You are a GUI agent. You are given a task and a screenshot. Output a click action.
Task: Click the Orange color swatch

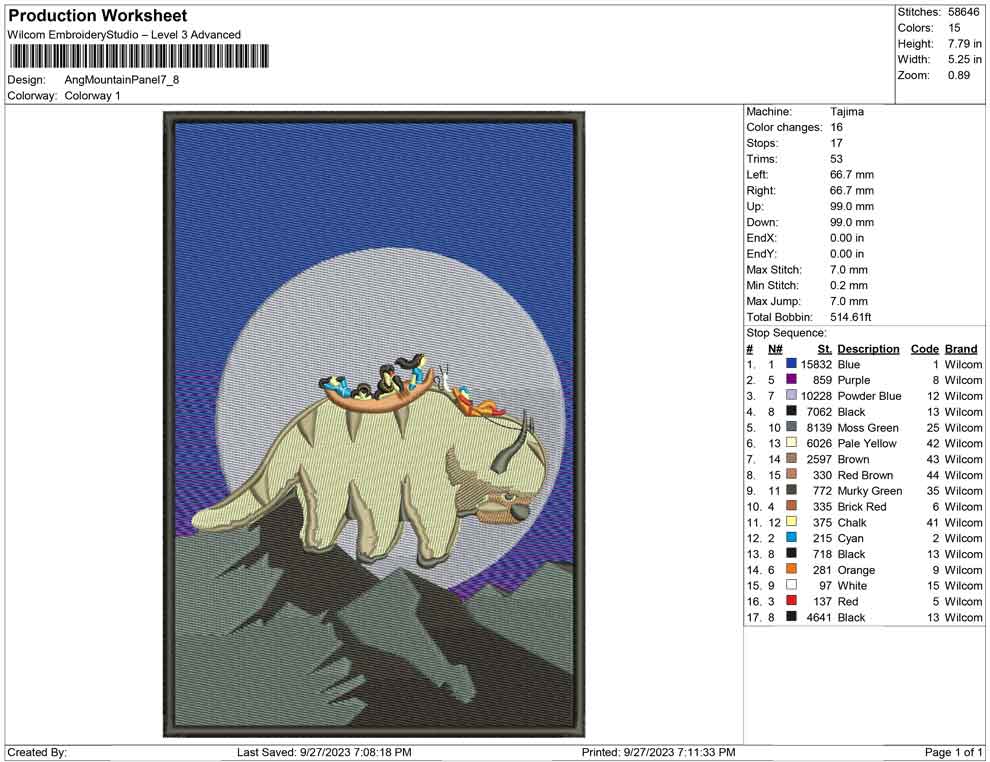[791, 569]
